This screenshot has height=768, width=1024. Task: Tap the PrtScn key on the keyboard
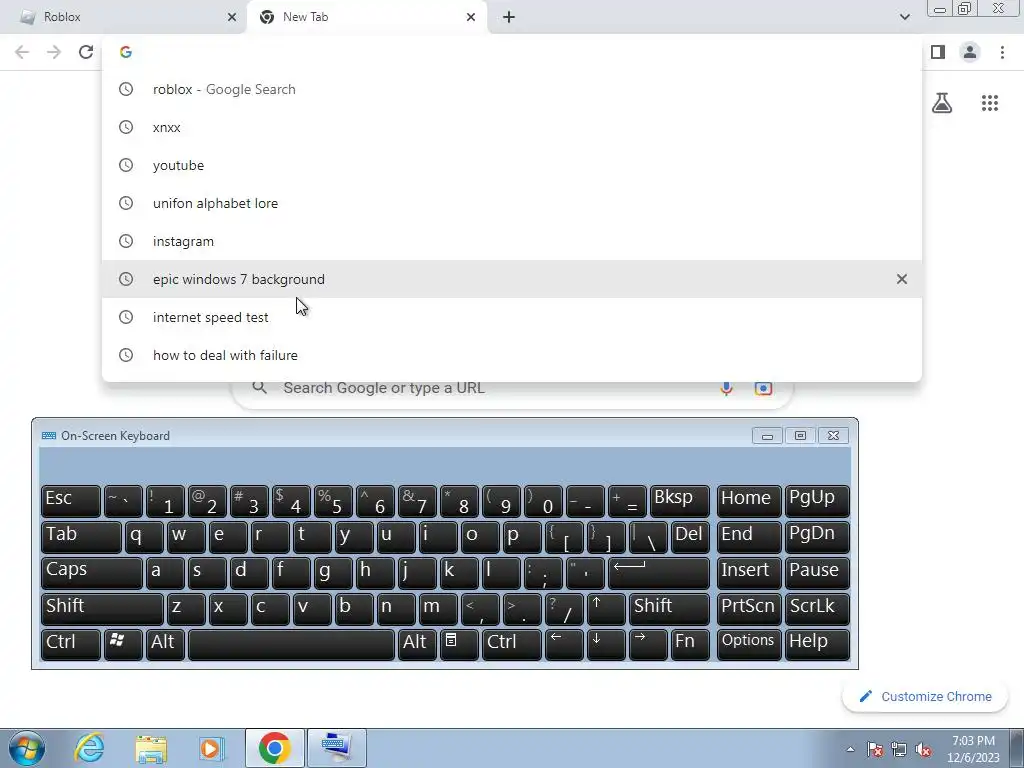point(748,609)
